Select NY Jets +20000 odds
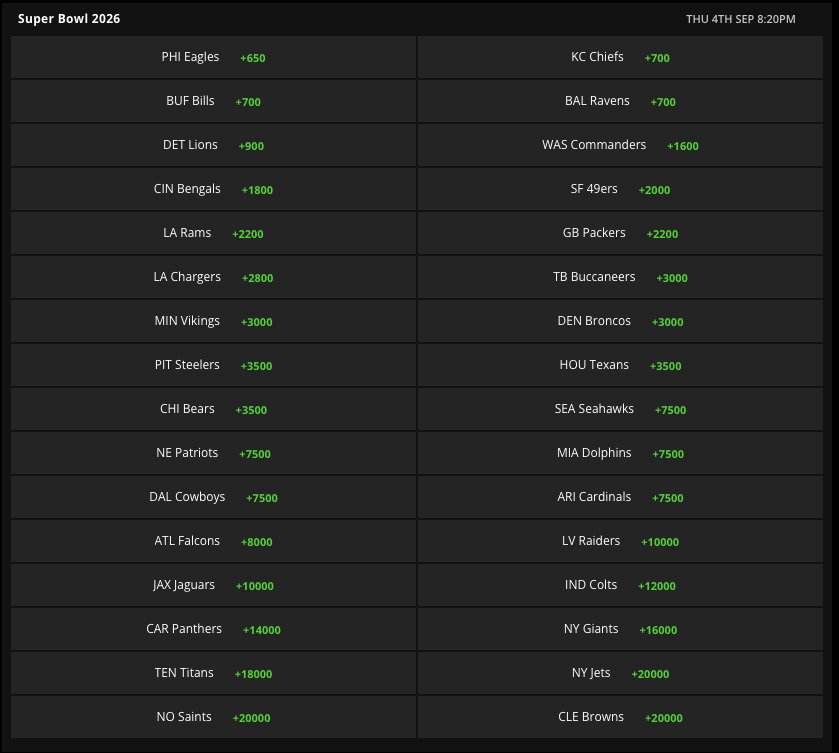 point(620,673)
